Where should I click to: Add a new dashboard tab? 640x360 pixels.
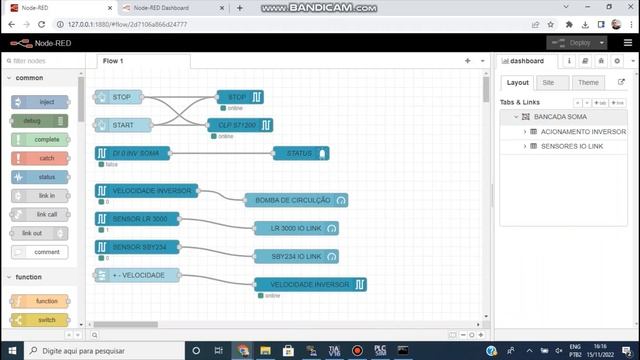[600, 103]
